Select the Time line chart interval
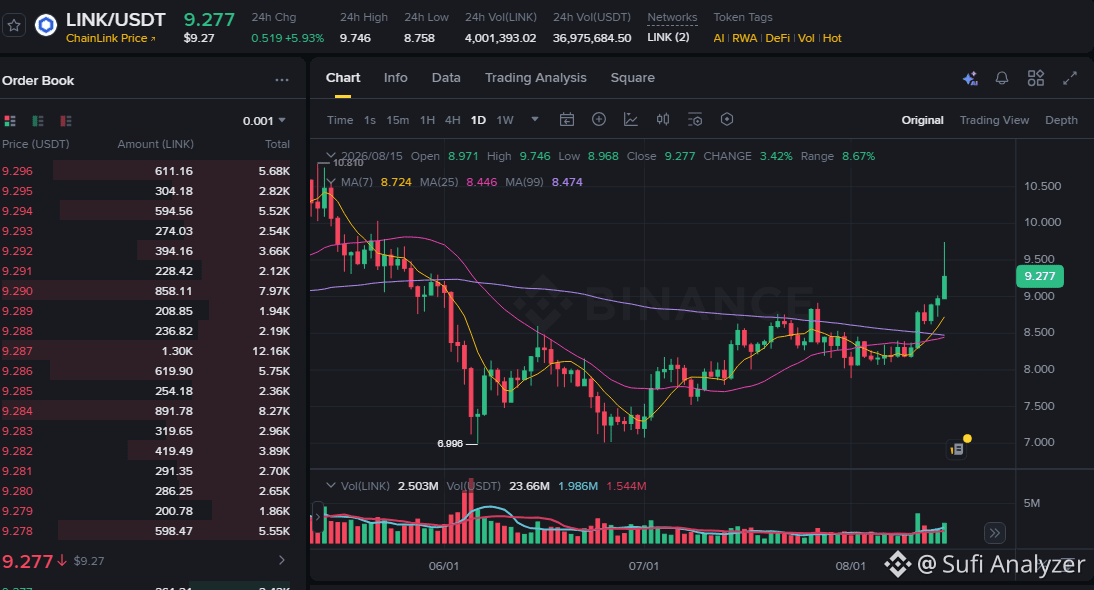Image resolution: width=1094 pixels, height=590 pixels. click(340, 120)
